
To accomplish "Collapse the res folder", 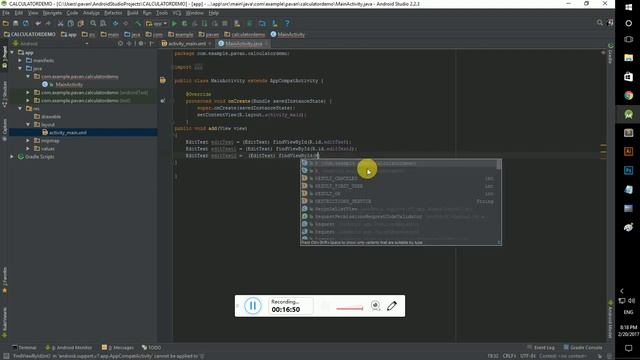I will tap(20, 108).
